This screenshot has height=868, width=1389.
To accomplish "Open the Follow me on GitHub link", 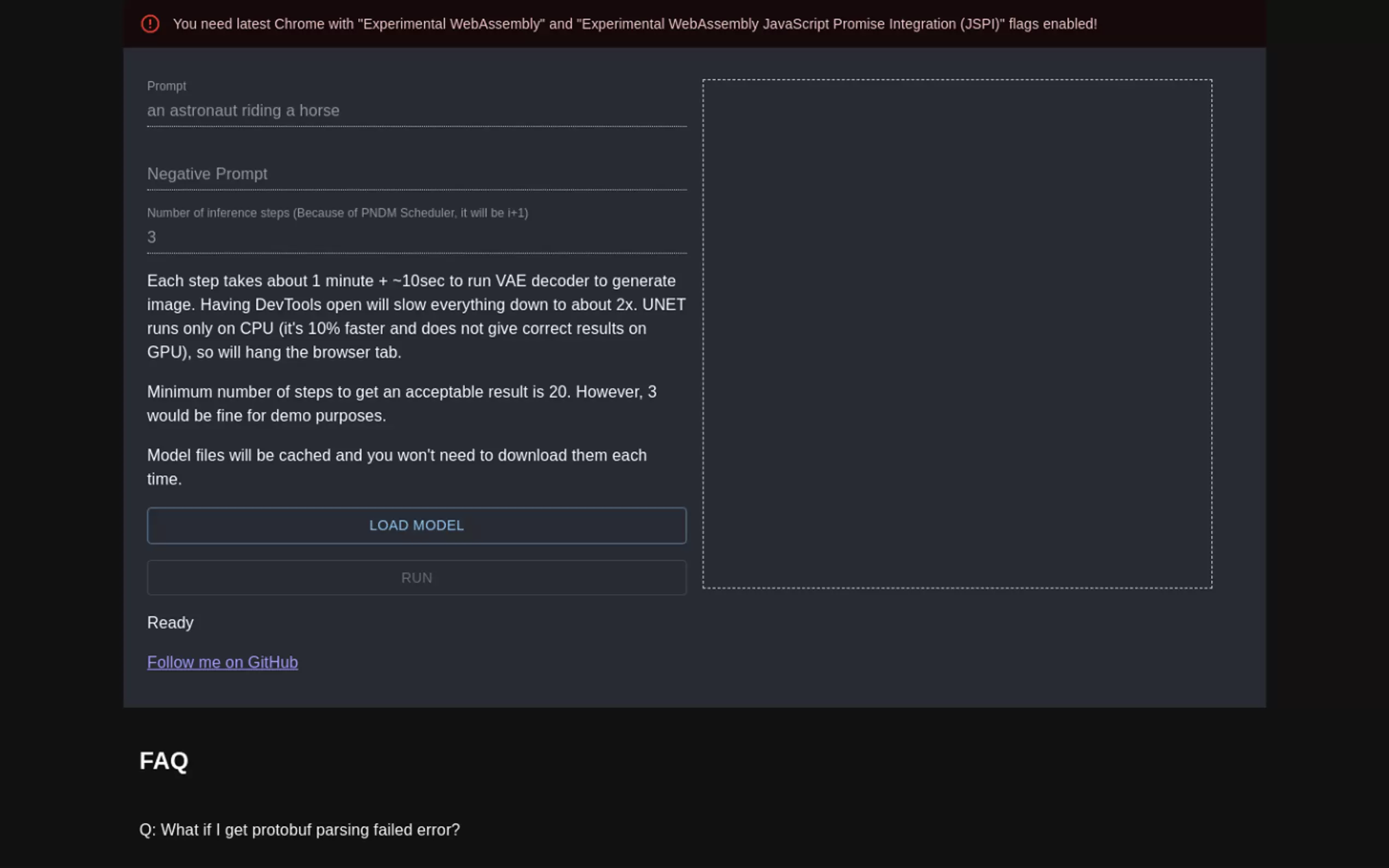I will point(222,662).
